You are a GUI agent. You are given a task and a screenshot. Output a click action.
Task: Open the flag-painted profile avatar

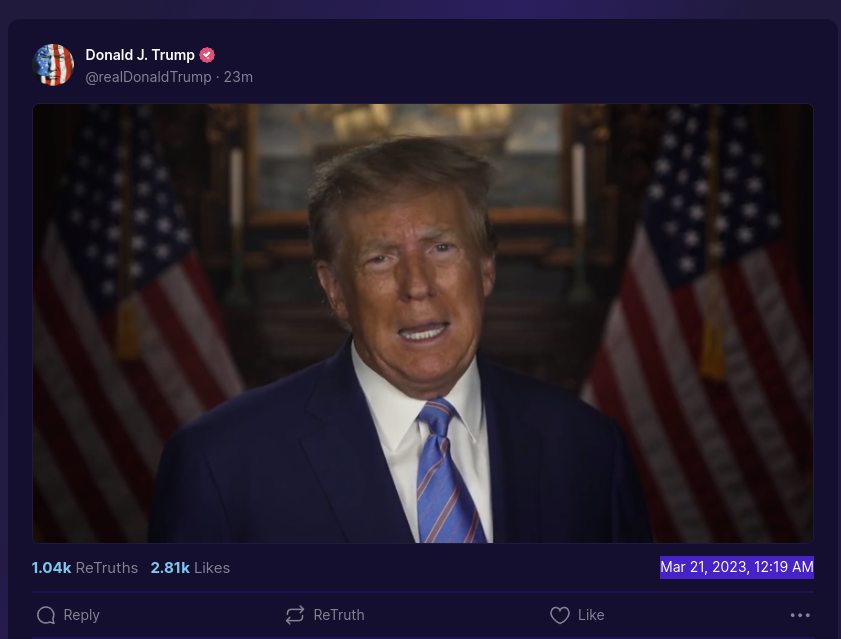(53, 65)
